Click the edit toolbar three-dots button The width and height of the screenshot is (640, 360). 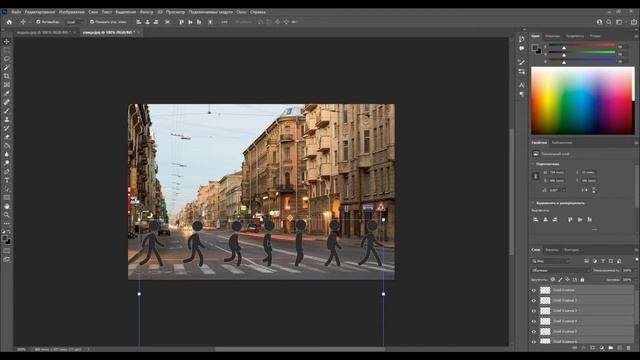(x=7, y=224)
